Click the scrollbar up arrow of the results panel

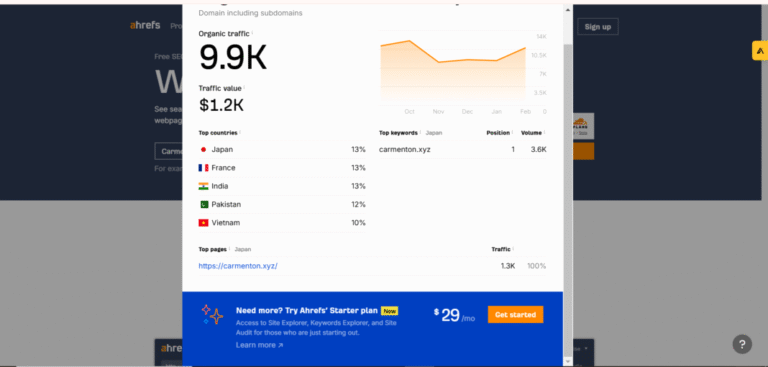[568, 10]
